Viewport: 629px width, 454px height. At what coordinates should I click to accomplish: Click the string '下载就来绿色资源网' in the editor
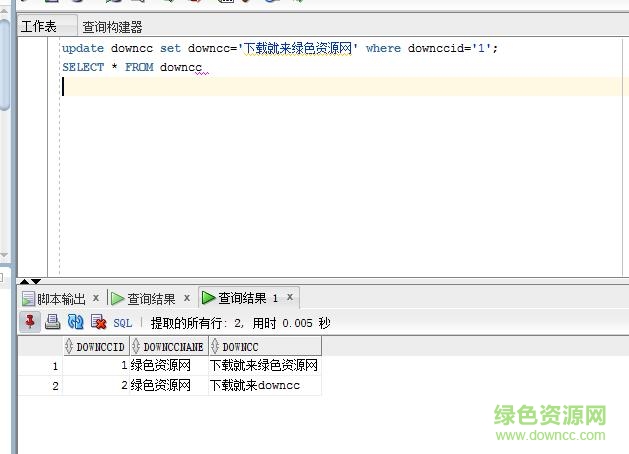click(x=298, y=48)
